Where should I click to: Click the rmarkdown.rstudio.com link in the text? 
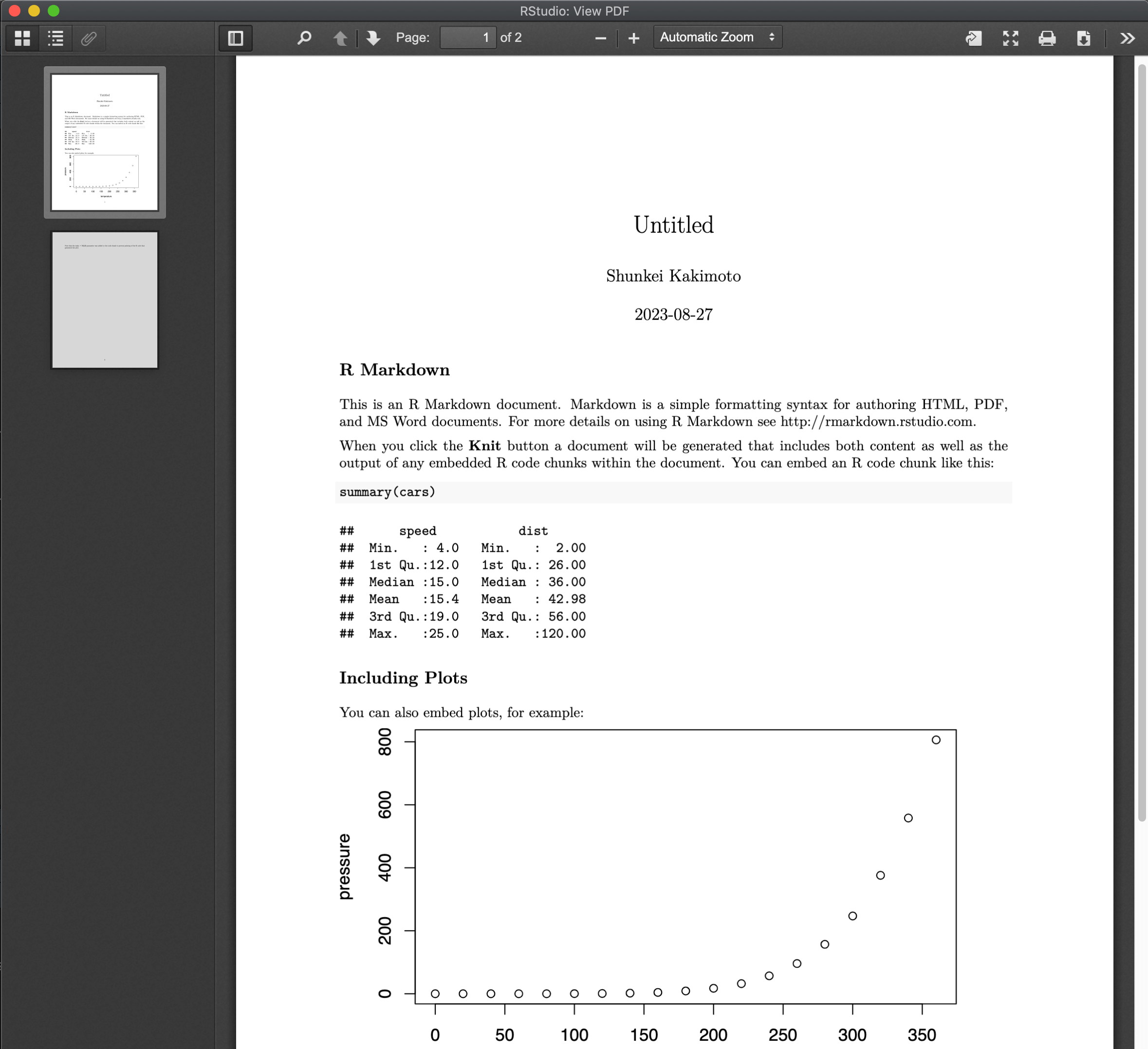coord(877,421)
